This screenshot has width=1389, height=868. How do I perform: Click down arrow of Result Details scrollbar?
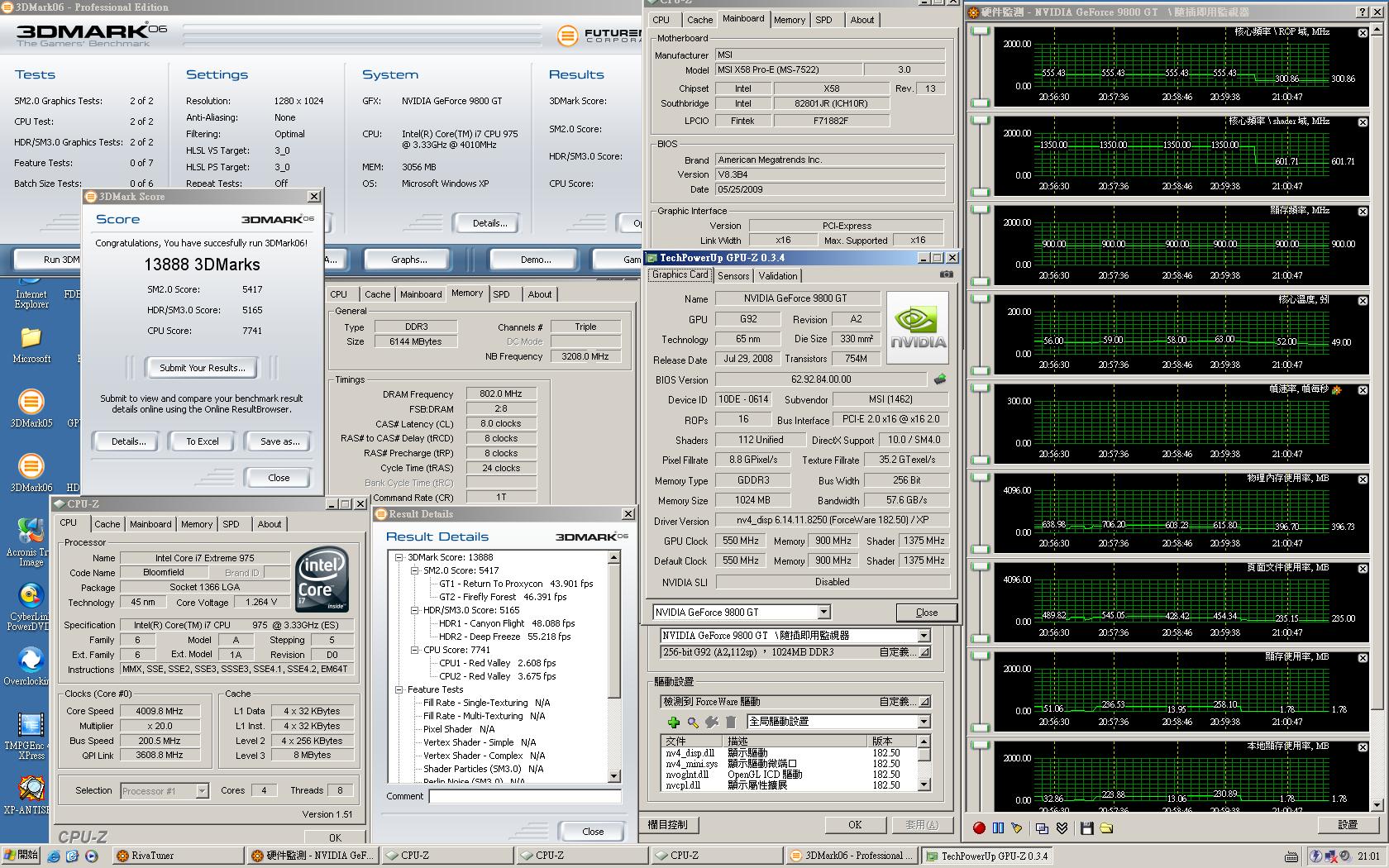click(x=613, y=776)
